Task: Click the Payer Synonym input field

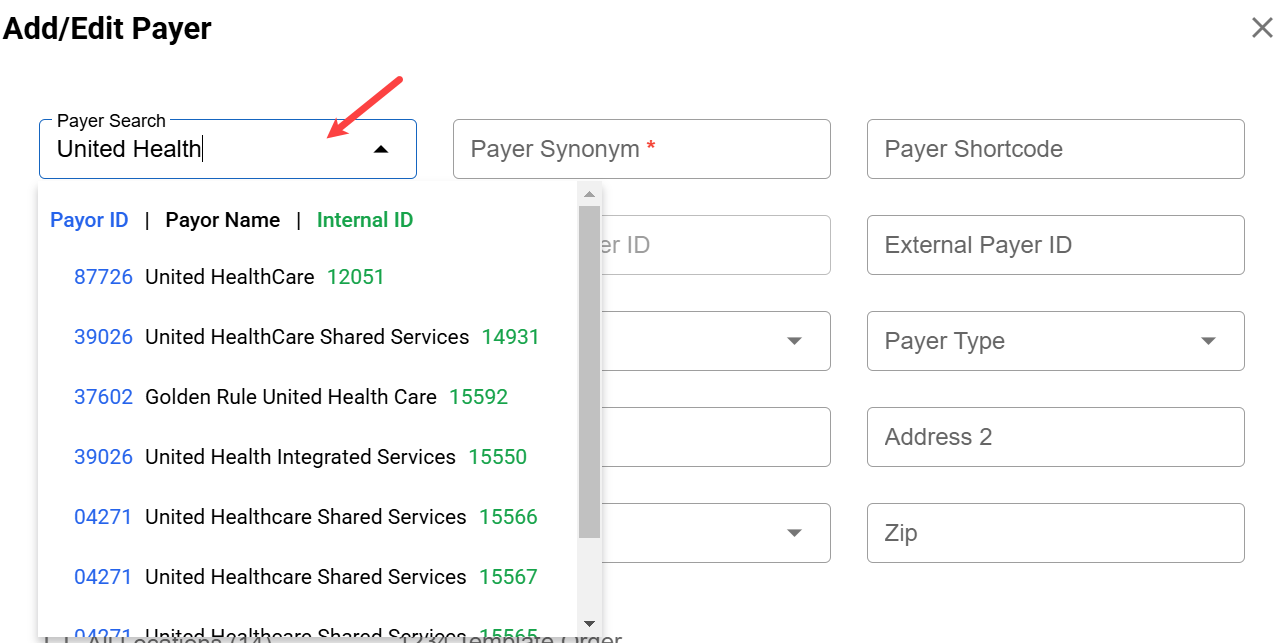Action: [641, 149]
